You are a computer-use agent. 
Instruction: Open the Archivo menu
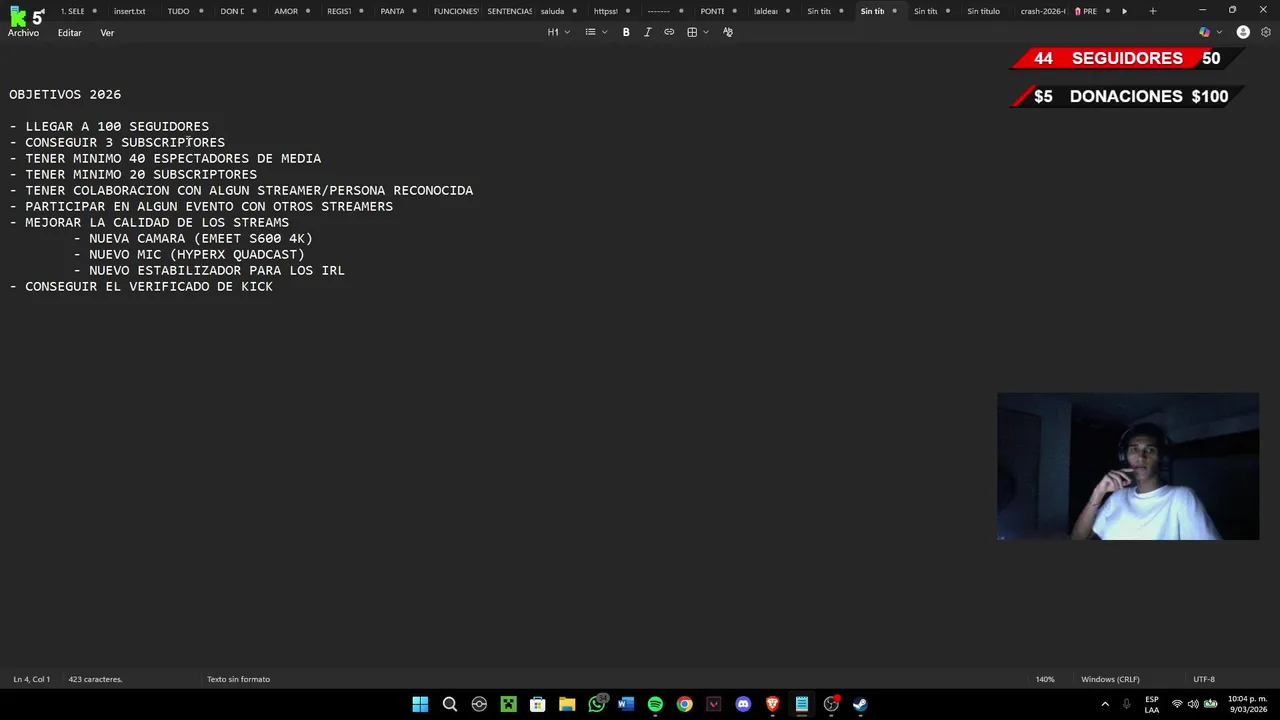tap(23, 33)
